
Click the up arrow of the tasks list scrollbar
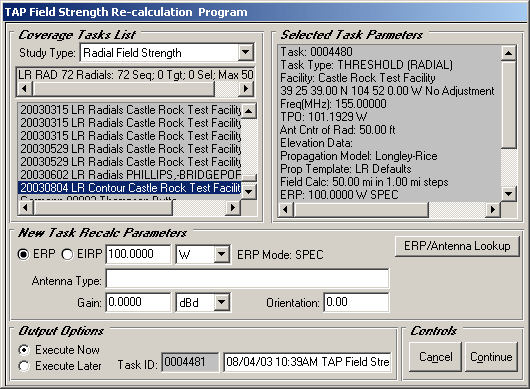pos(249,111)
